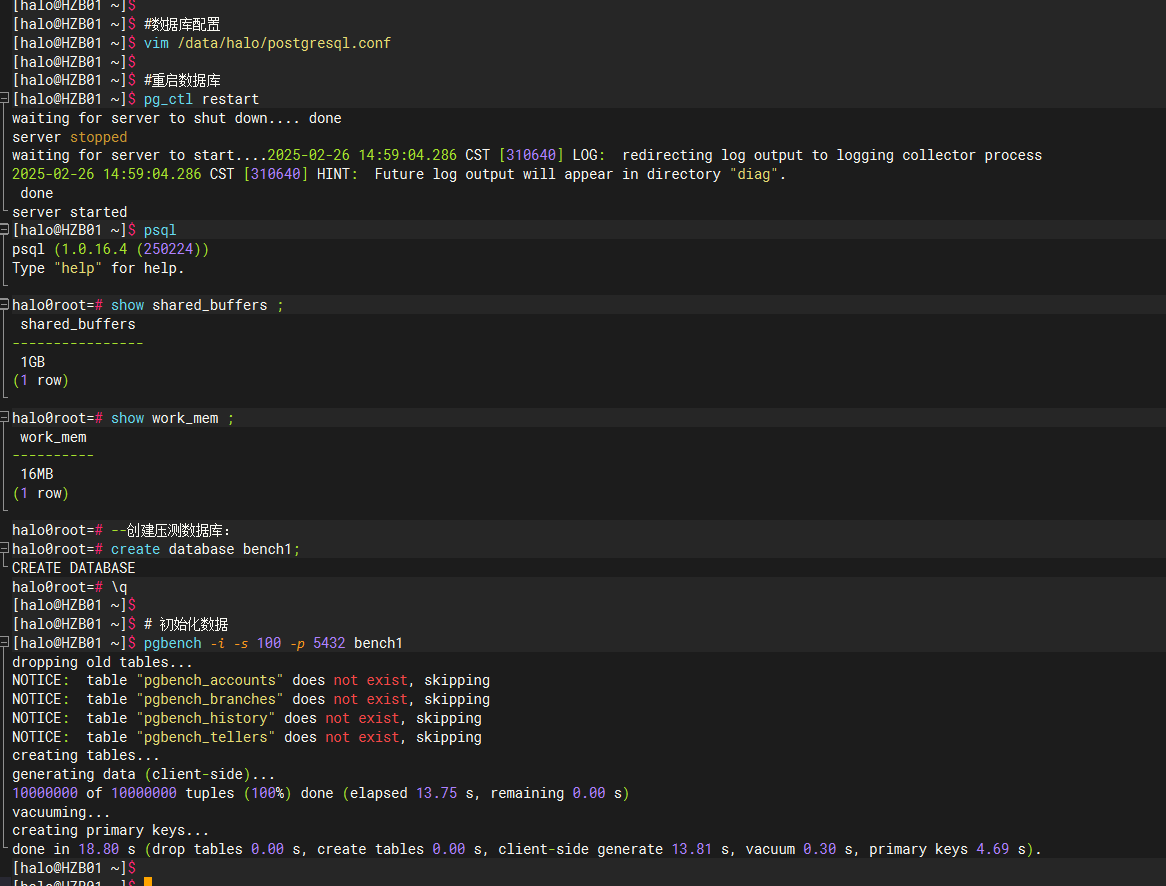
Task: Click the CREATE DATABASE result text
Action: [x=74, y=568]
